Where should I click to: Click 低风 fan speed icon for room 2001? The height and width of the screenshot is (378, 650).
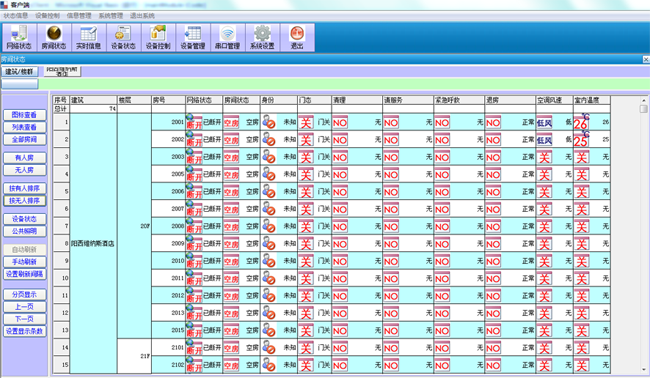[x=544, y=122]
